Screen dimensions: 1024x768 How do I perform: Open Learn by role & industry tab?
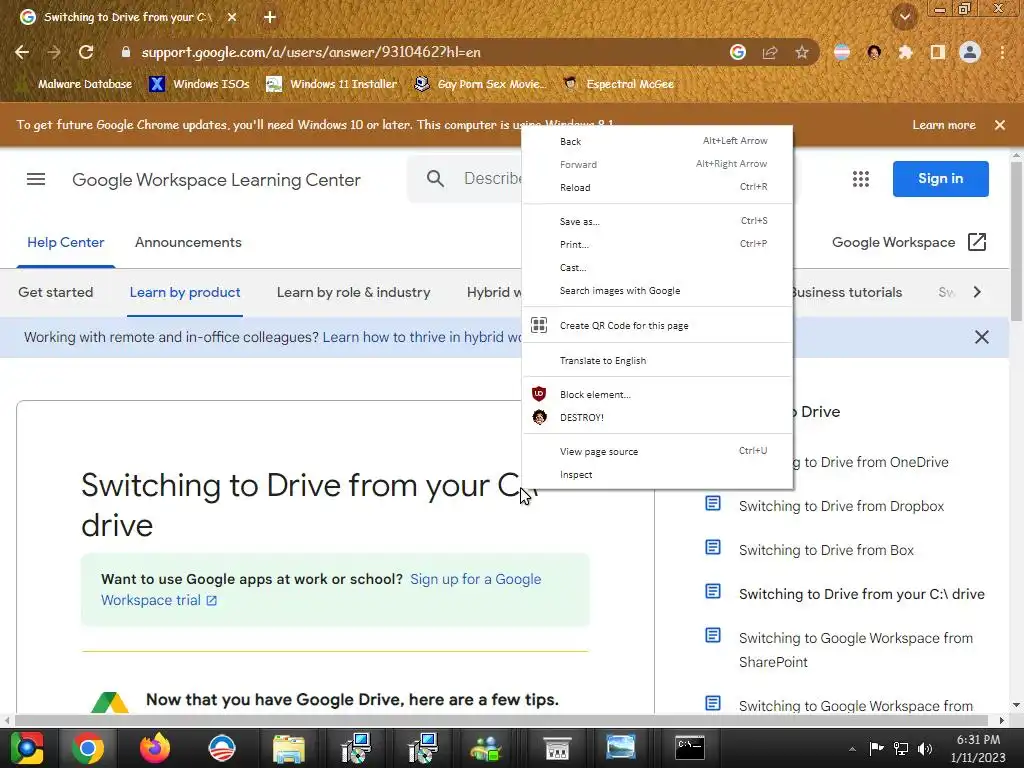pos(353,293)
